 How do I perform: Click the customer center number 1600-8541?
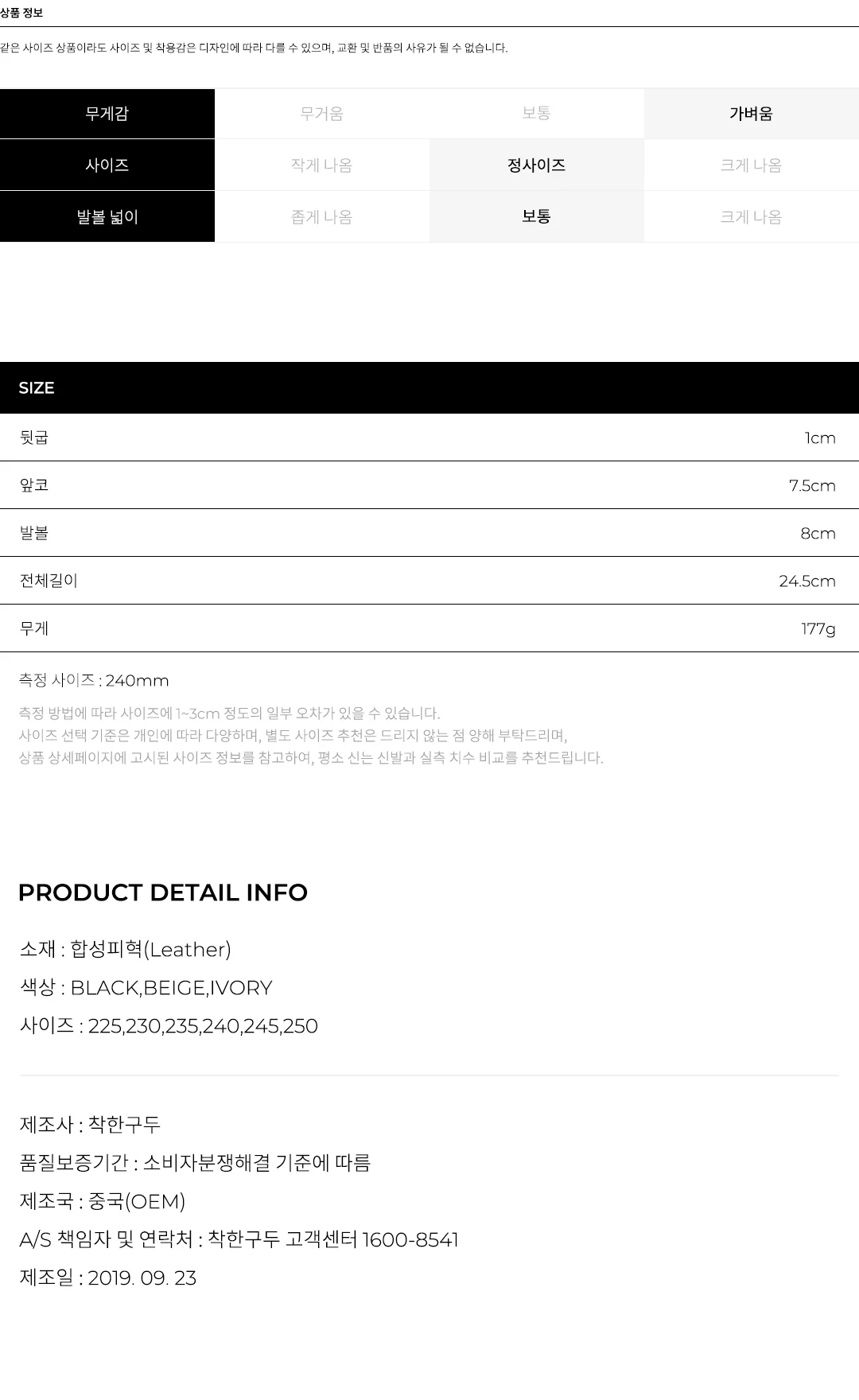click(410, 1240)
